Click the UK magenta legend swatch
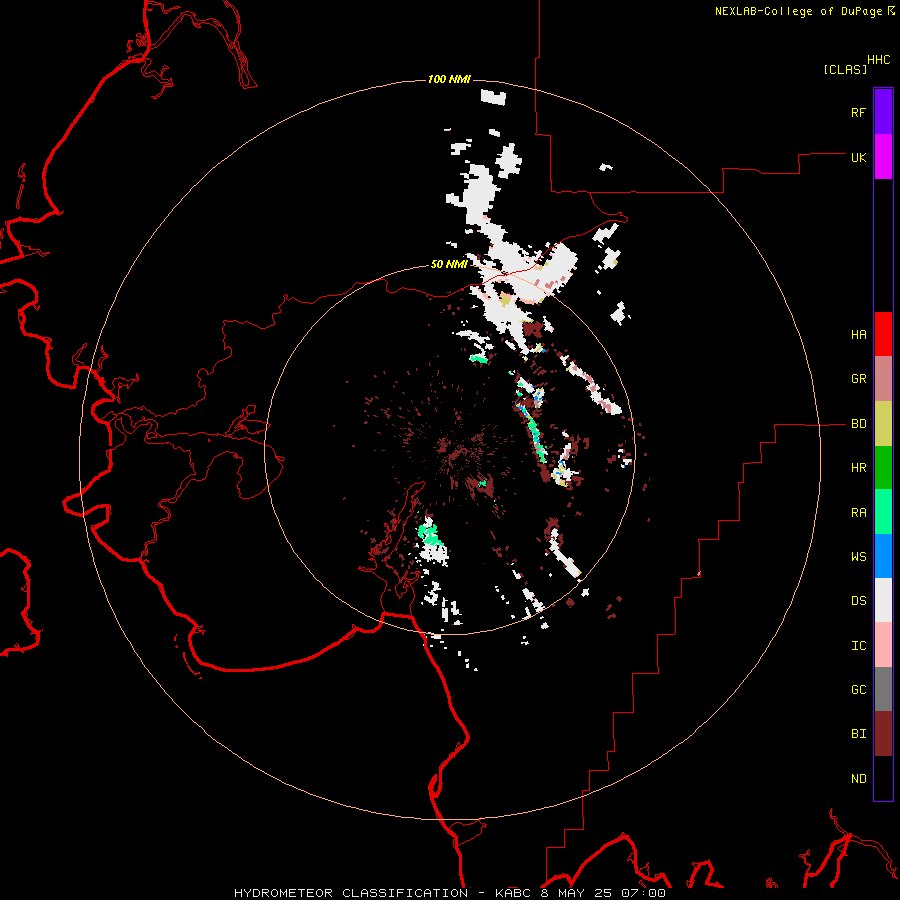 pos(883,157)
